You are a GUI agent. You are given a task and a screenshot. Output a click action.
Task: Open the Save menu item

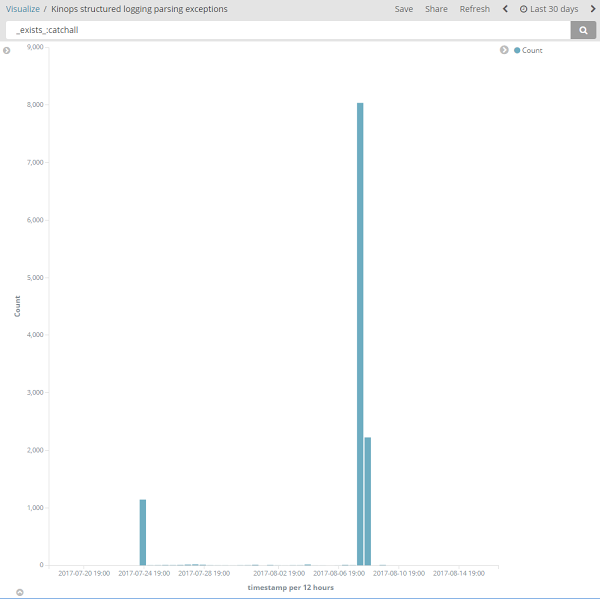pos(404,9)
